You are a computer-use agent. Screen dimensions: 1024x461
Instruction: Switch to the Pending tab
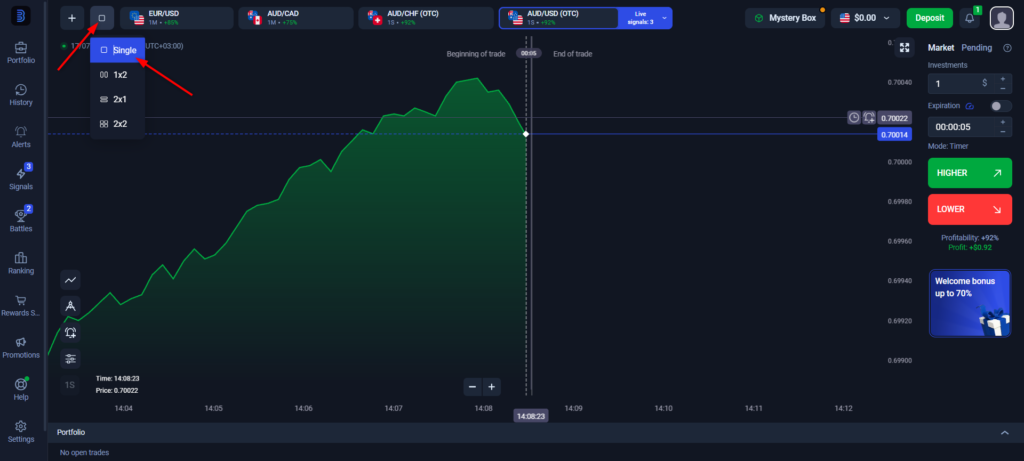(976, 48)
